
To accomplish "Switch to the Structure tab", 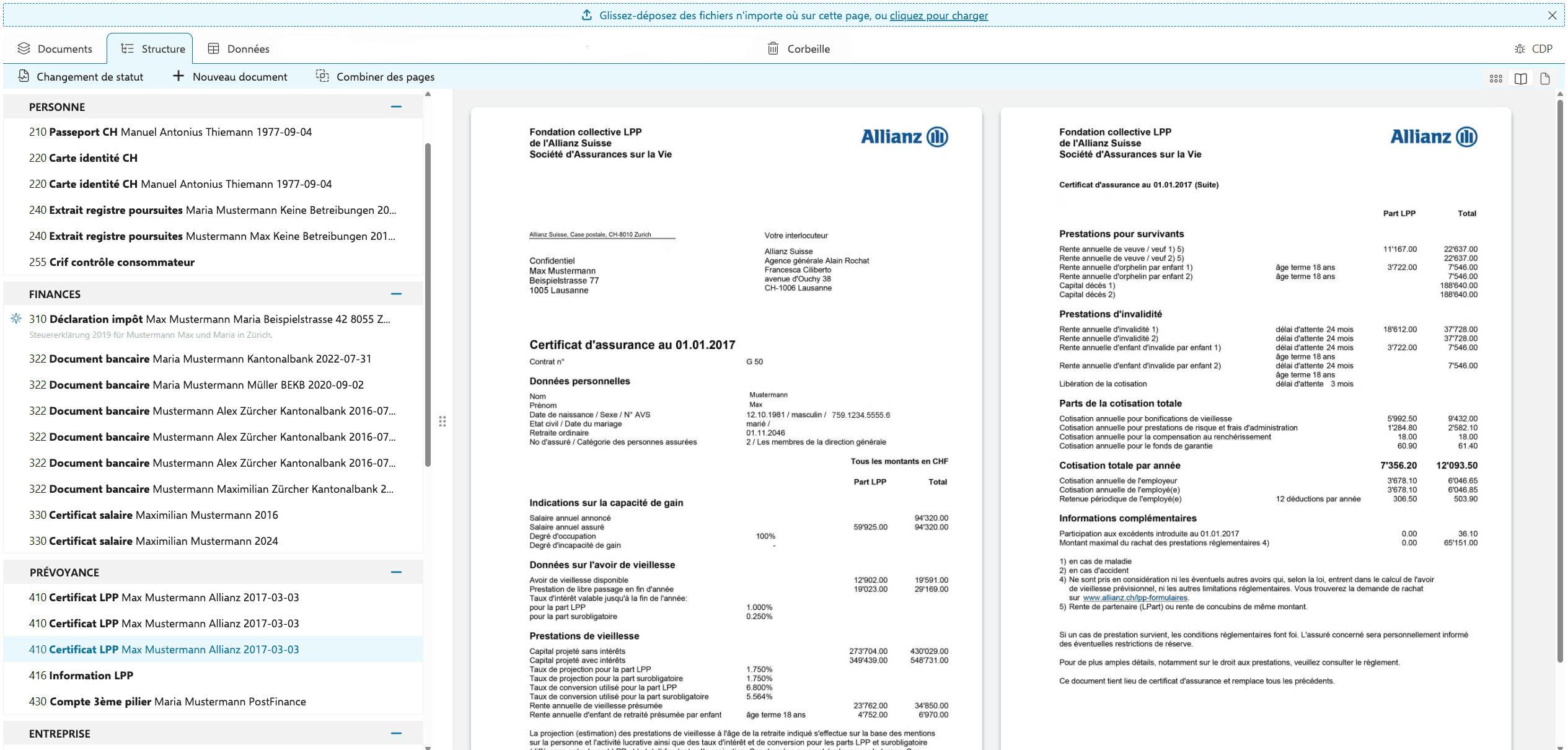I will (x=150, y=48).
